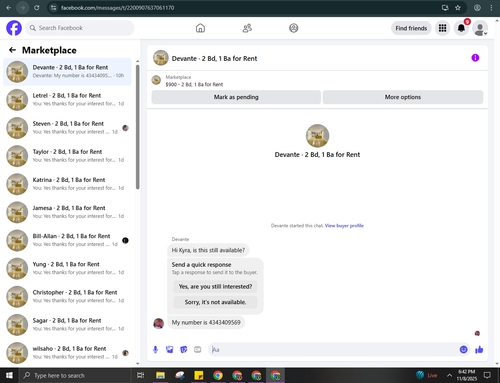Image resolution: width=500 pixels, height=383 pixels.
Task: Send quick response "Sorry, it's not available."
Action: pyautogui.click(x=215, y=302)
